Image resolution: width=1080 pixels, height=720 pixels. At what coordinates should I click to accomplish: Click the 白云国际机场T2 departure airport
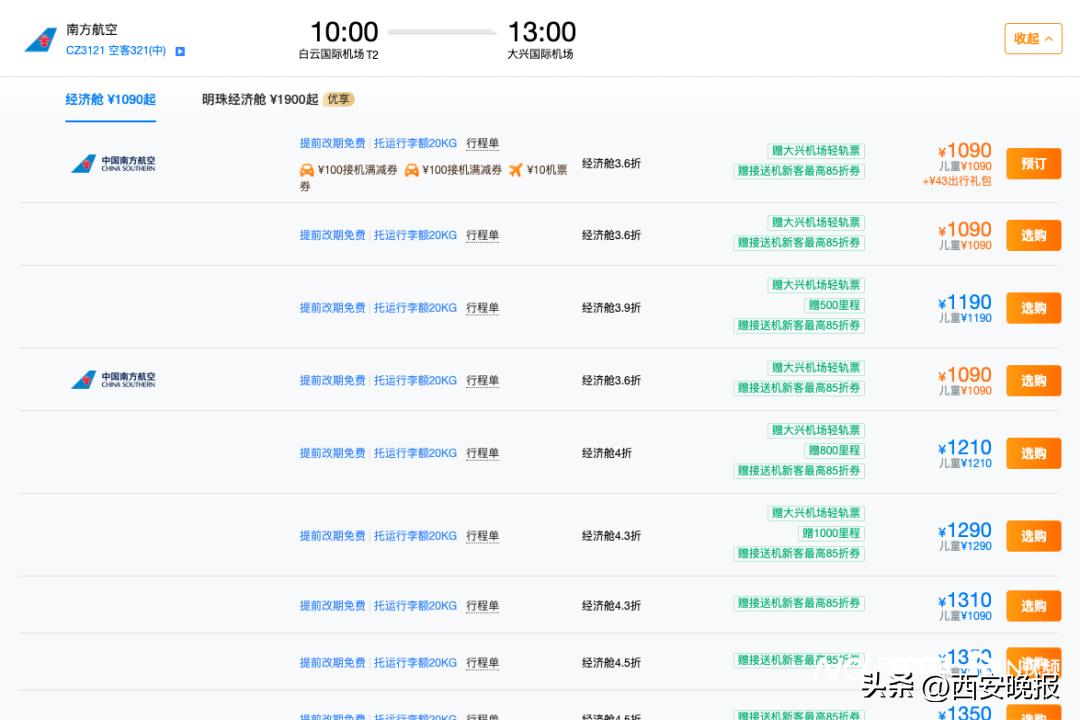point(338,54)
